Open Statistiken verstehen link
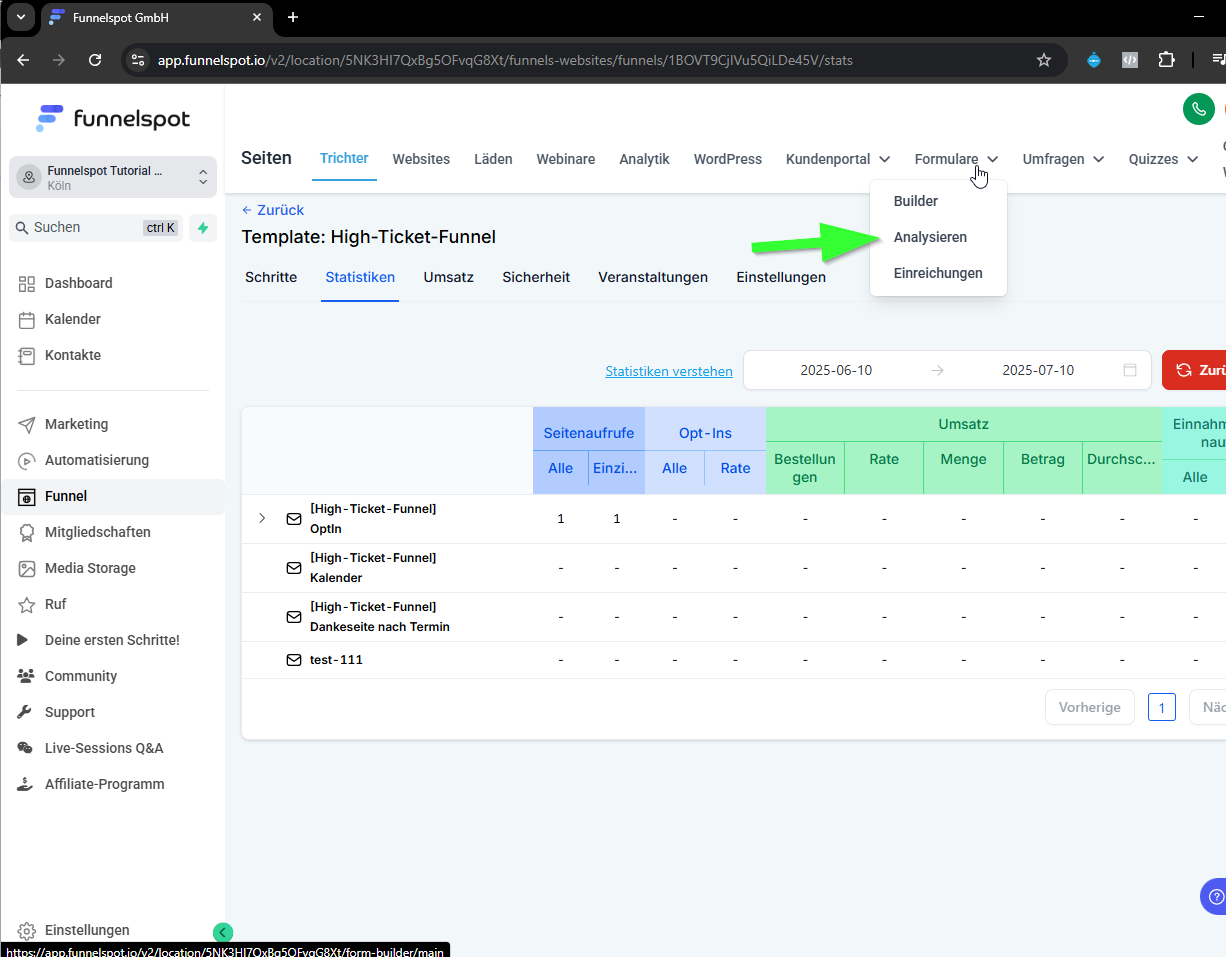1226x957 pixels. (x=669, y=371)
